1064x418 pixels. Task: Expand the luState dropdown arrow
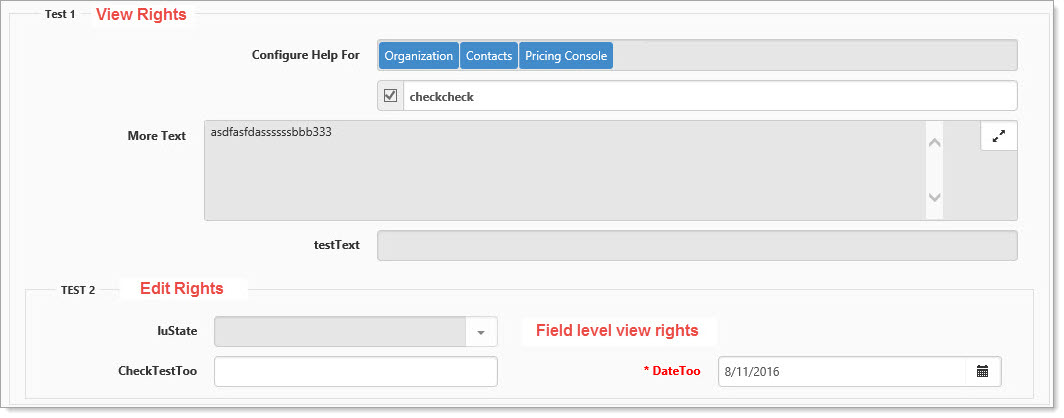click(x=480, y=332)
